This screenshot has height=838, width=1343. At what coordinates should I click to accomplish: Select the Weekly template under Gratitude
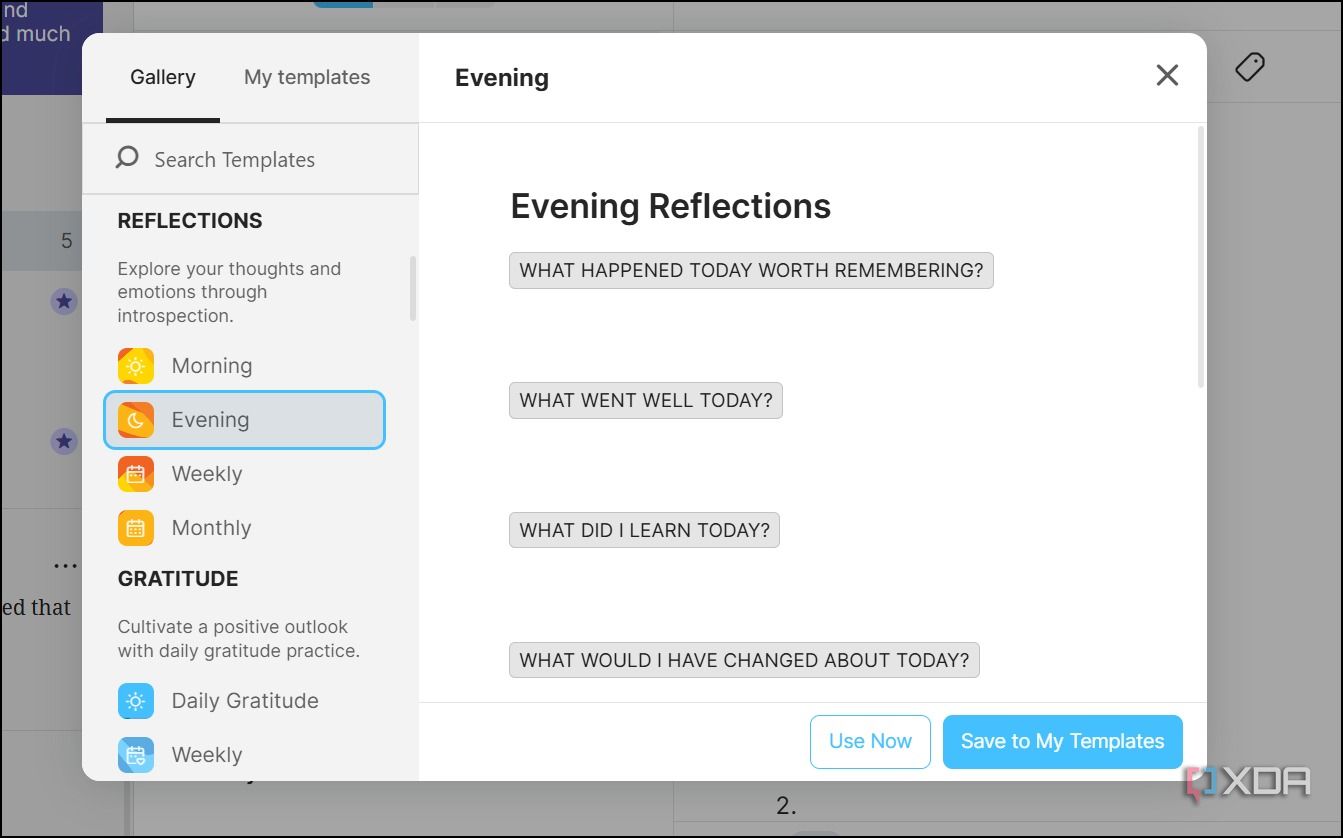[244, 755]
